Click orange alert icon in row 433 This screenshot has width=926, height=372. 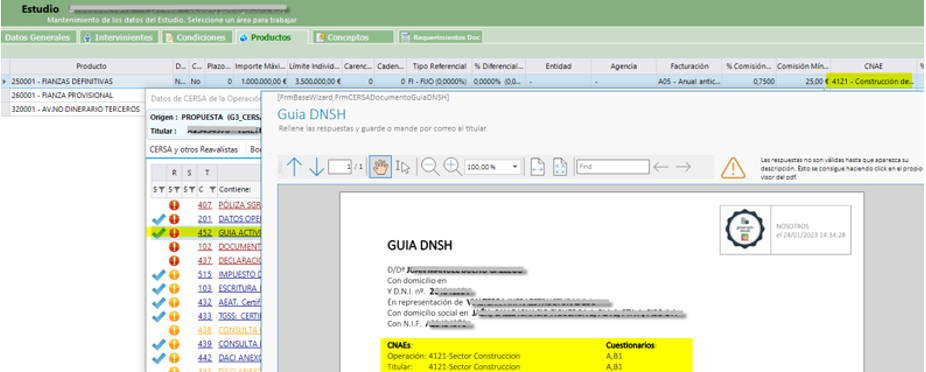174,316
